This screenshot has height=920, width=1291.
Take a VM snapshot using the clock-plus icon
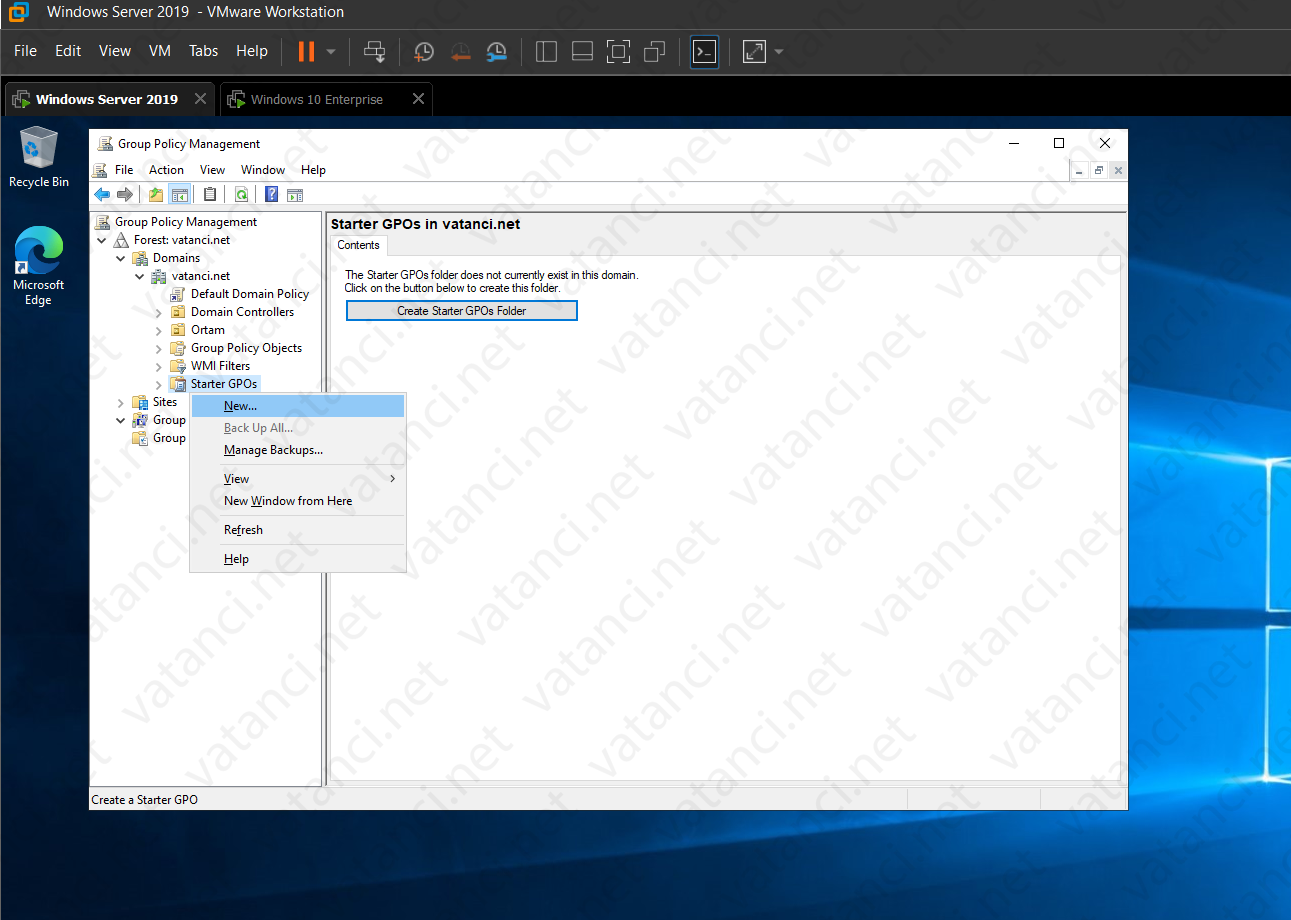pyautogui.click(x=423, y=51)
